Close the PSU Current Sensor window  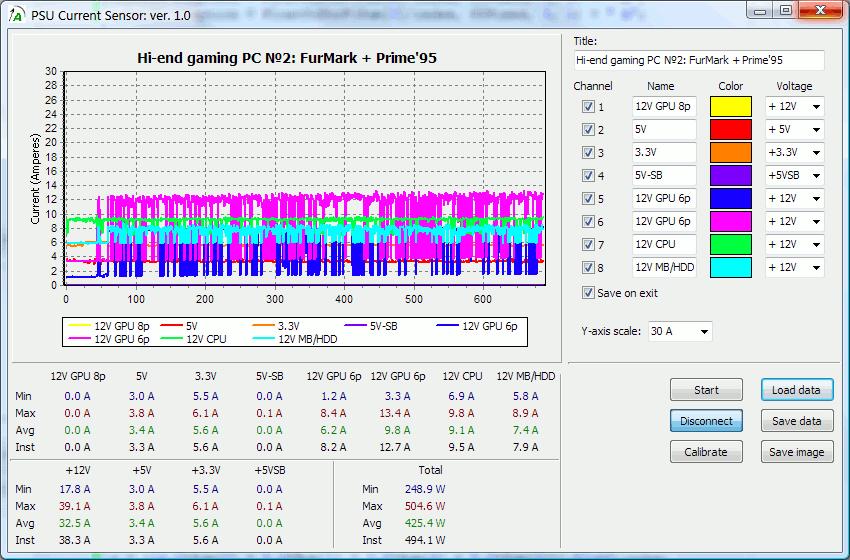pyautogui.click(x=820, y=11)
